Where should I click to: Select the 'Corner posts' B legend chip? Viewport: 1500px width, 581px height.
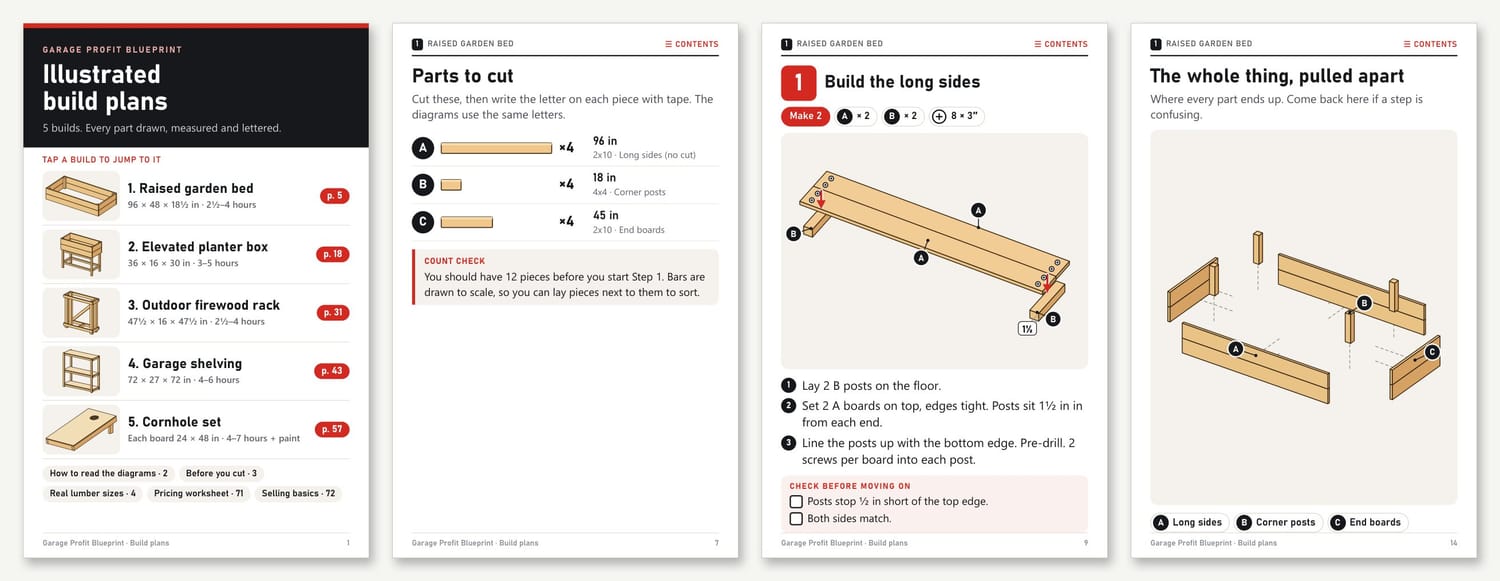(x=1276, y=522)
